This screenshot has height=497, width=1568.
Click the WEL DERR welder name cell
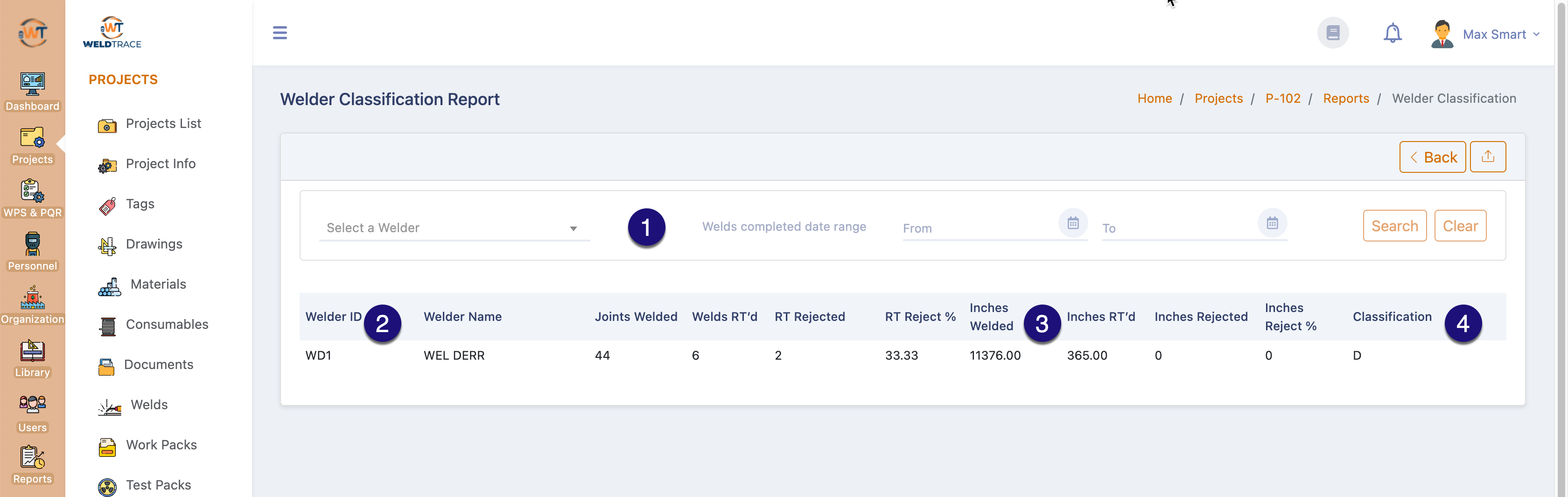click(x=454, y=355)
